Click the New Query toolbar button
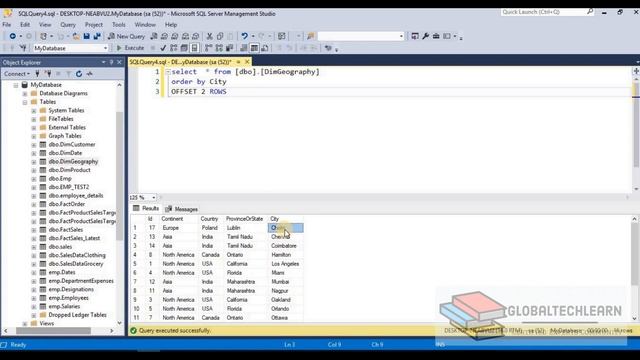The width and height of the screenshot is (640, 360). tap(126, 36)
